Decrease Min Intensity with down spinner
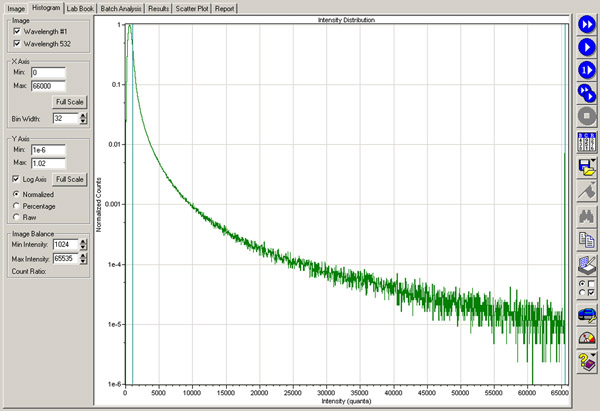 click(83, 247)
